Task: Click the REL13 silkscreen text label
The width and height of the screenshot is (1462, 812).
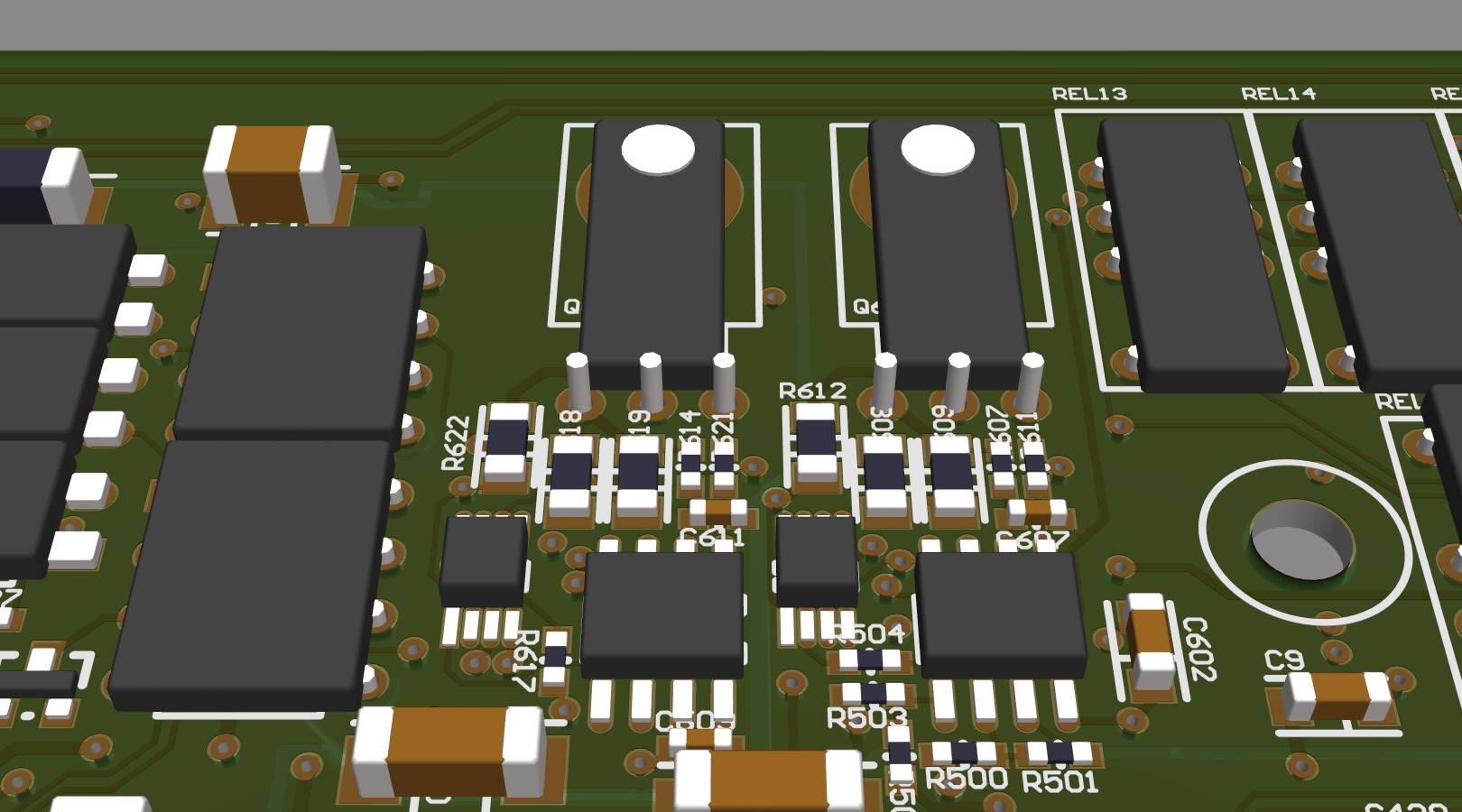Action: coord(1091,92)
